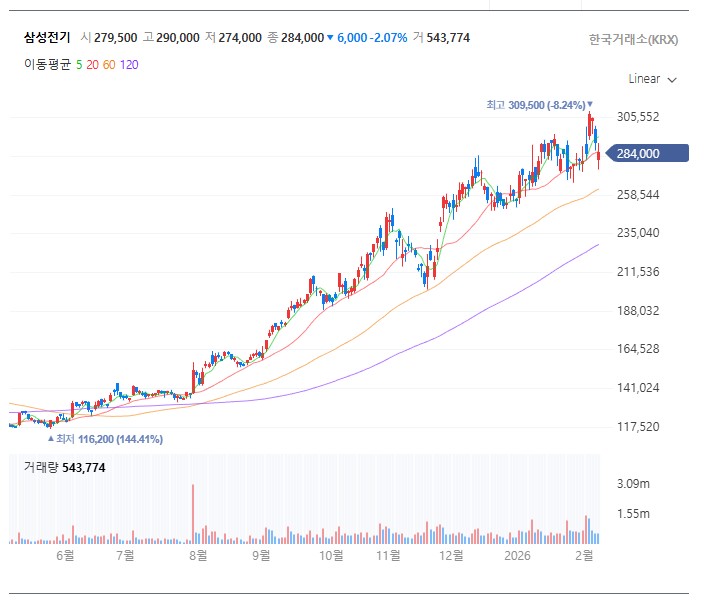
Task: Click the change value 6,000 -2.07%
Action: click(x=372, y=38)
